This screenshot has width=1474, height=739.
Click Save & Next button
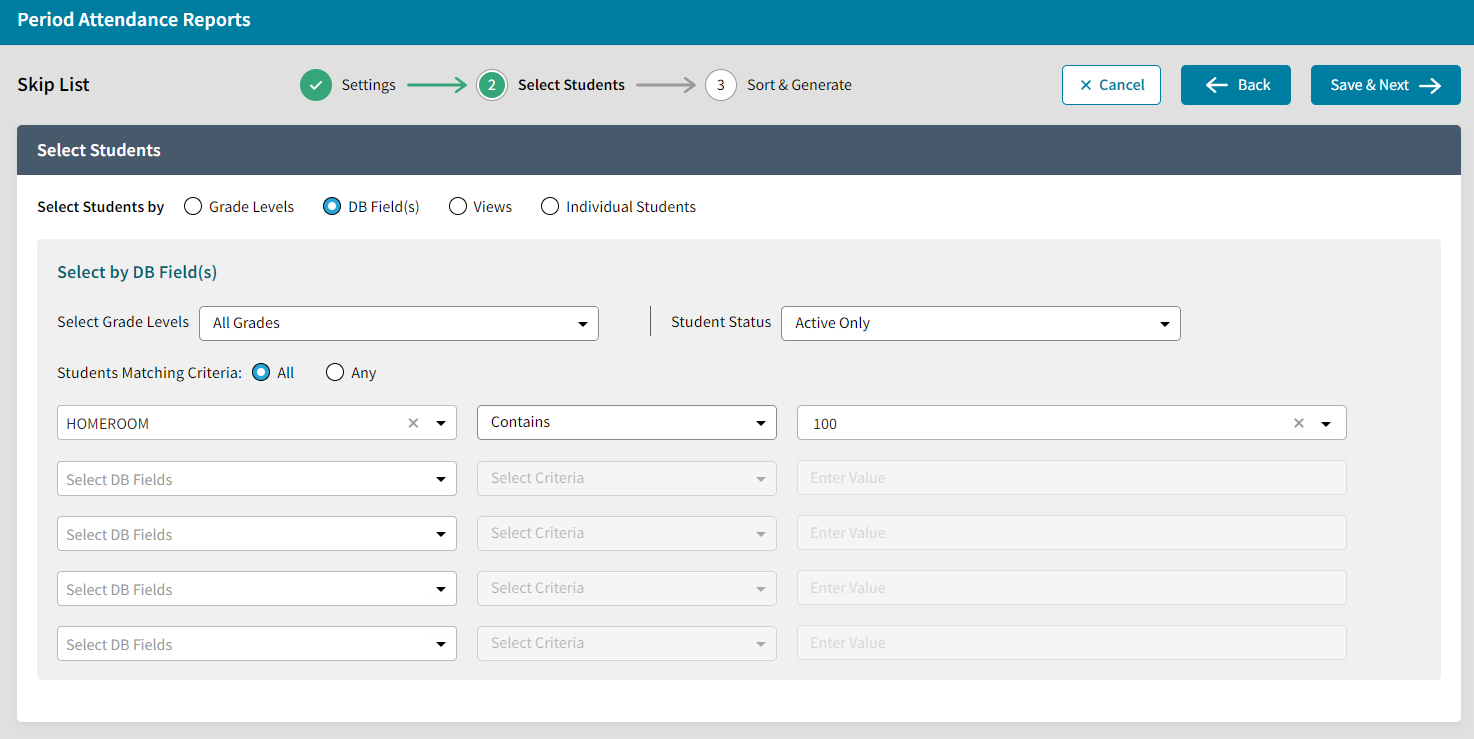[x=1386, y=85]
